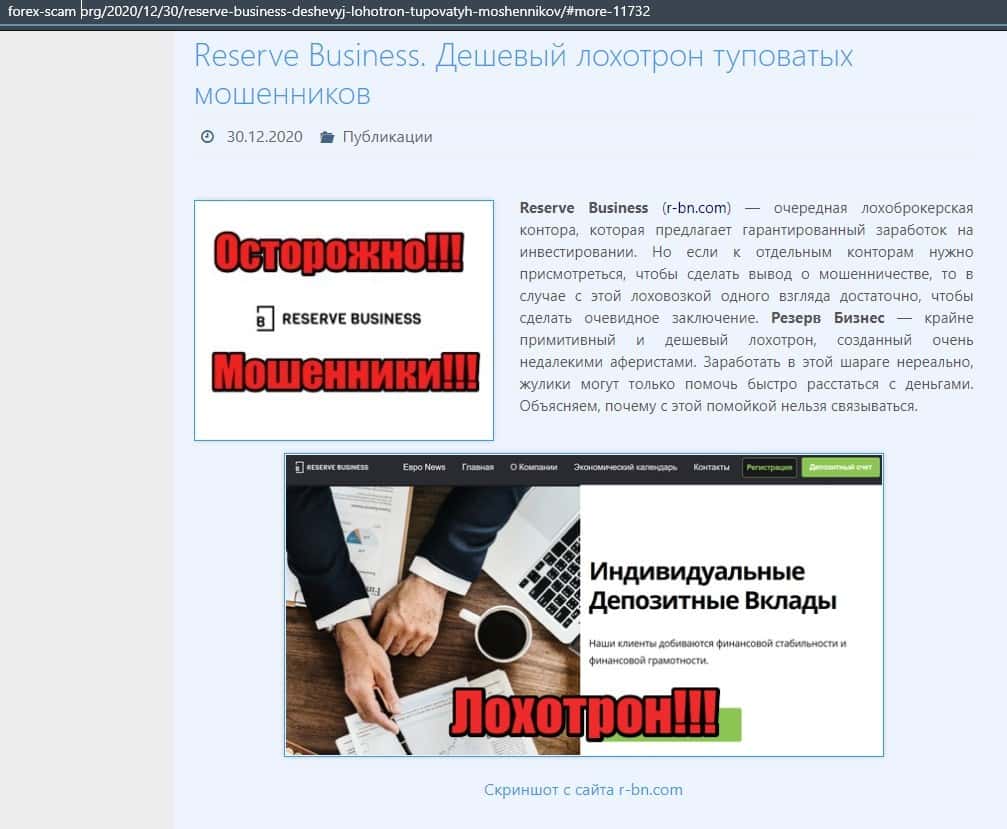Viewport: 1007px width, 829px height.
Task: Click the Reserve Business logo in warning image
Action: [x=338, y=319]
